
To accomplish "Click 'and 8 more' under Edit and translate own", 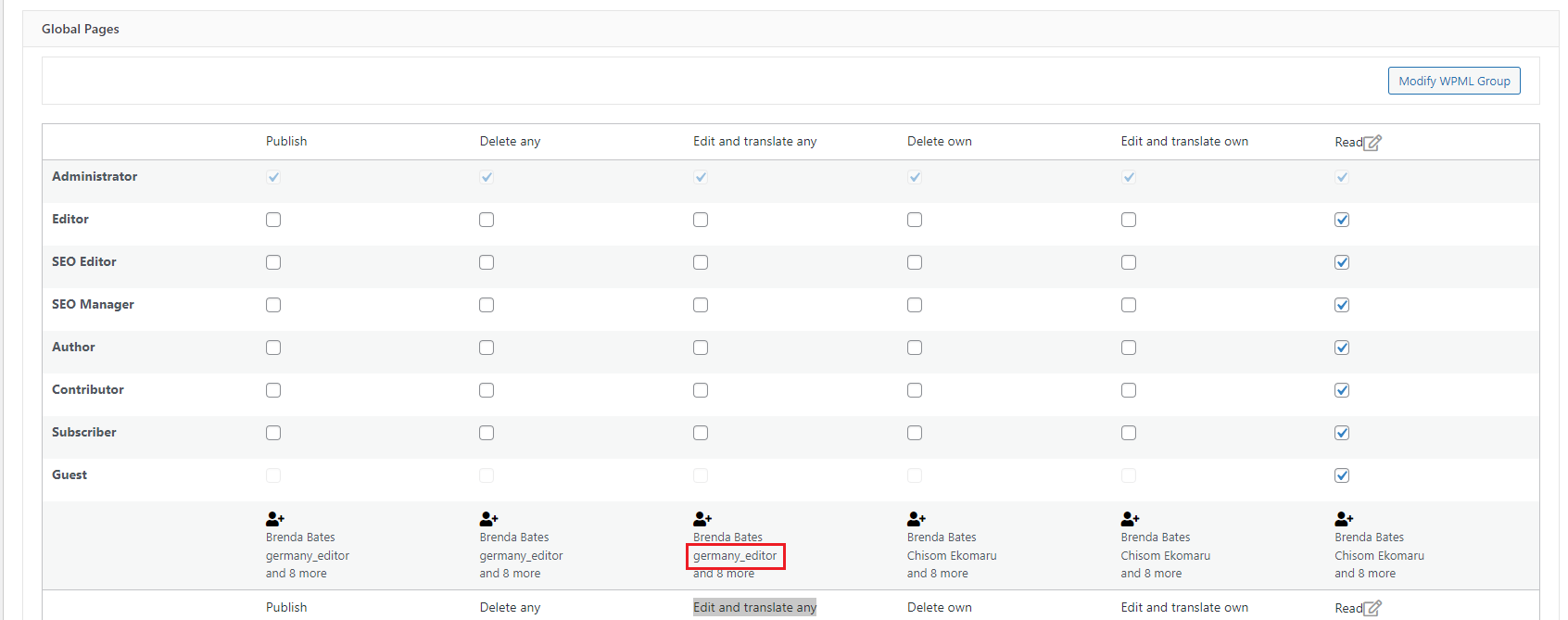I will (1152, 574).
